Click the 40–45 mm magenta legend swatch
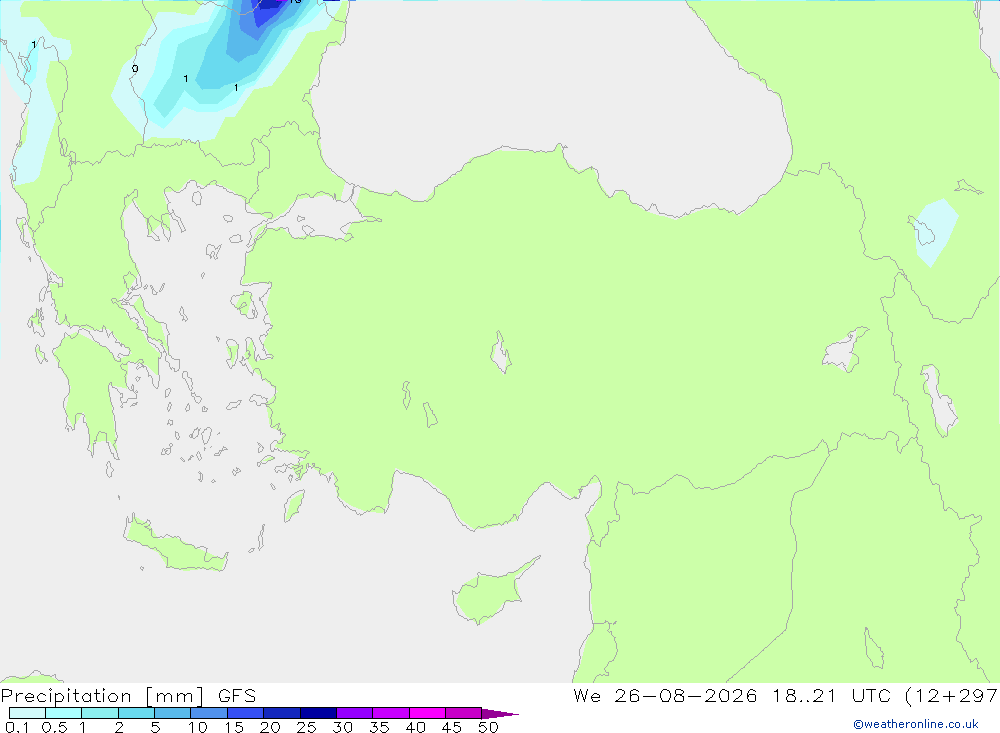The width and height of the screenshot is (1000, 733). [427, 713]
